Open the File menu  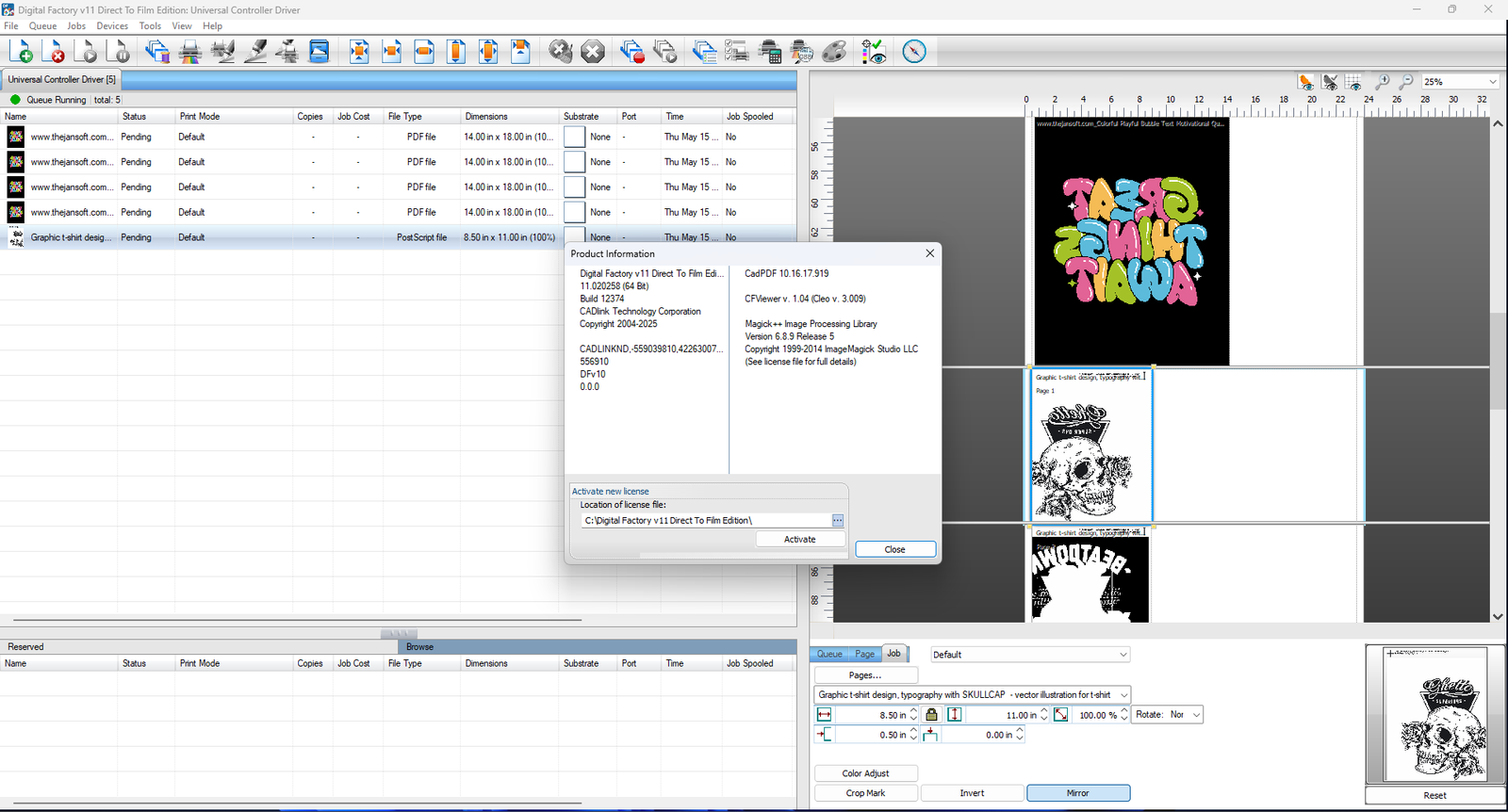(x=11, y=26)
